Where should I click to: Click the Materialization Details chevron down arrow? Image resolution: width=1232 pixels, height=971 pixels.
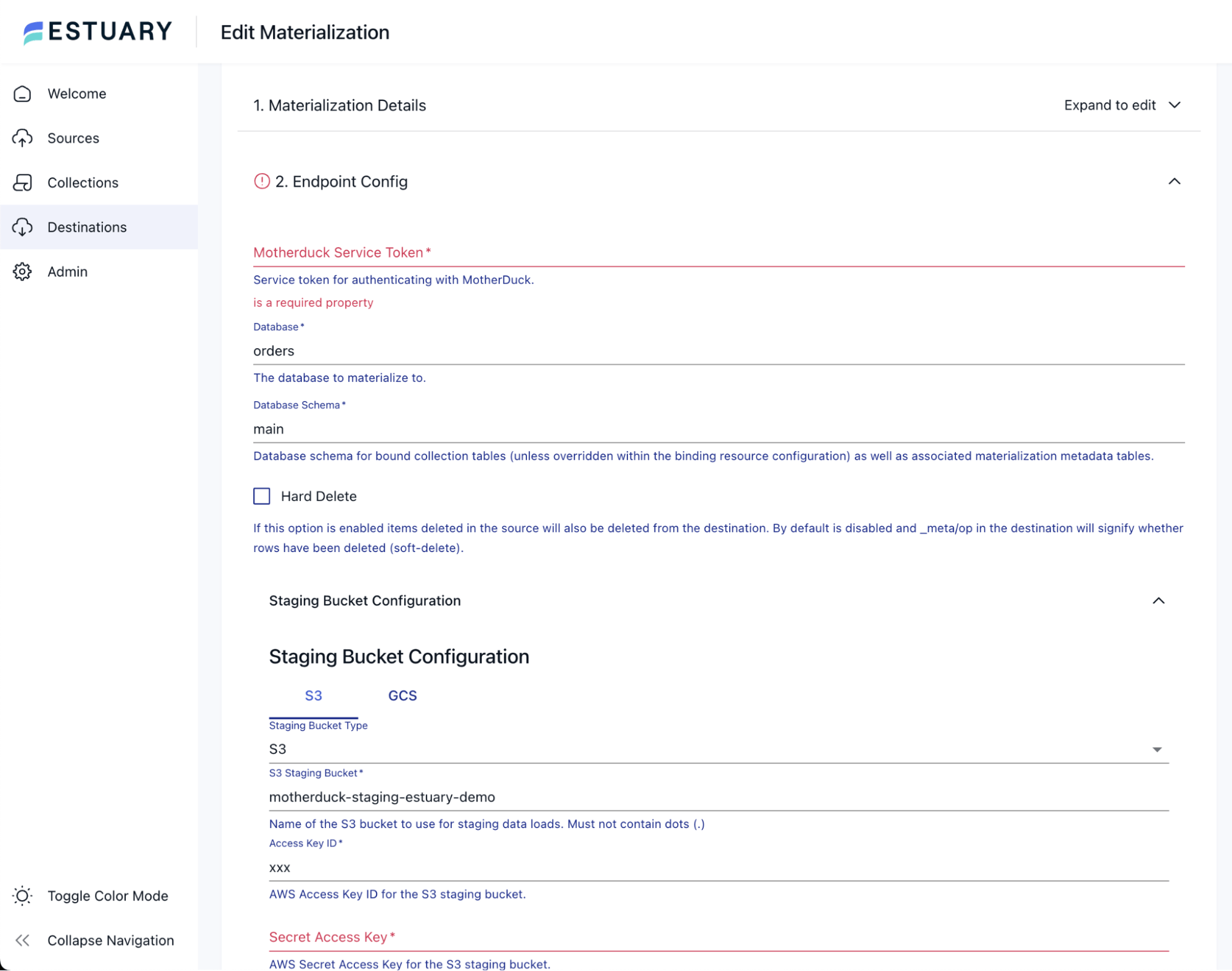(x=1174, y=105)
